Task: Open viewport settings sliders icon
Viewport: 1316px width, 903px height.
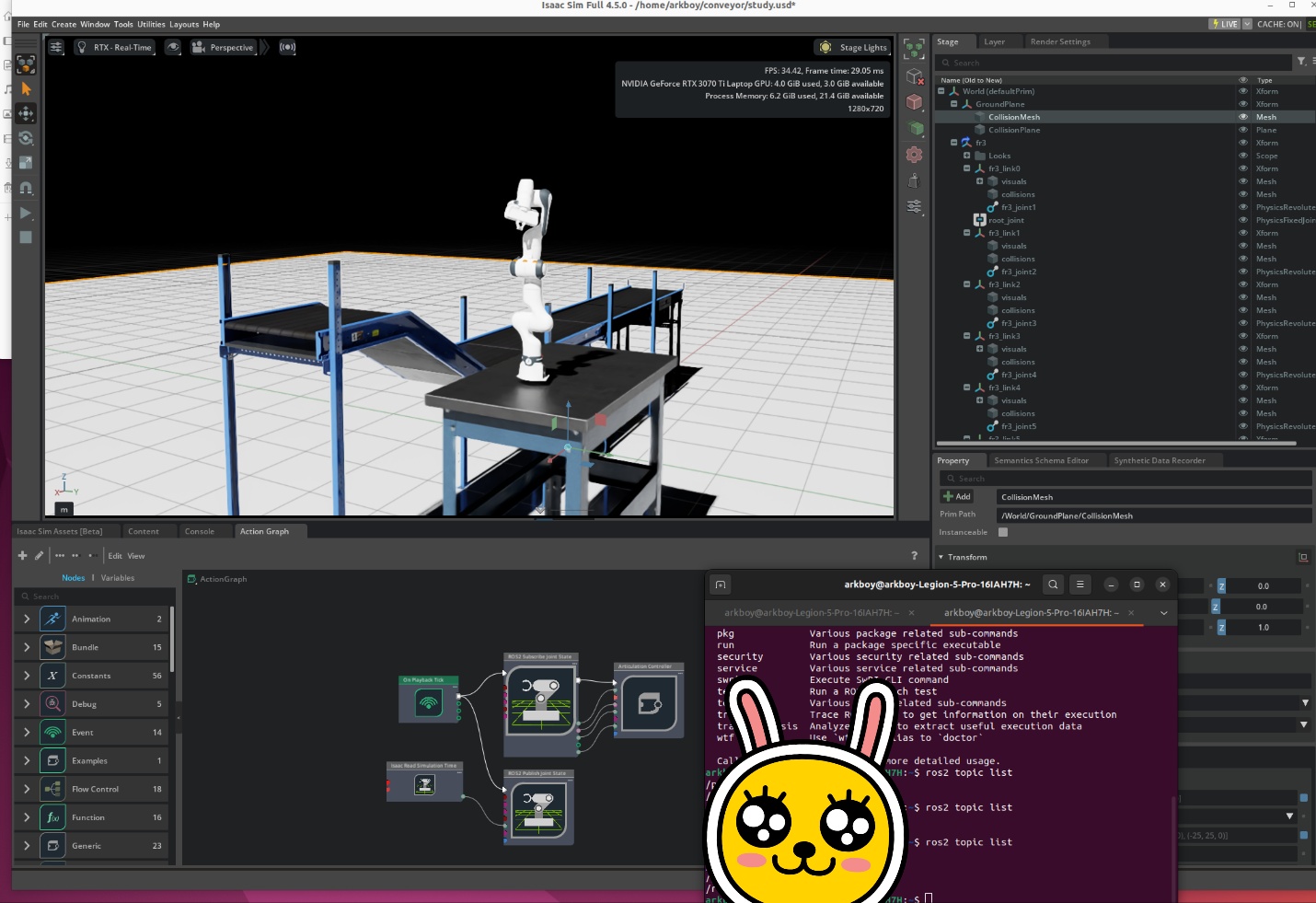Action: tap(56, 47)
